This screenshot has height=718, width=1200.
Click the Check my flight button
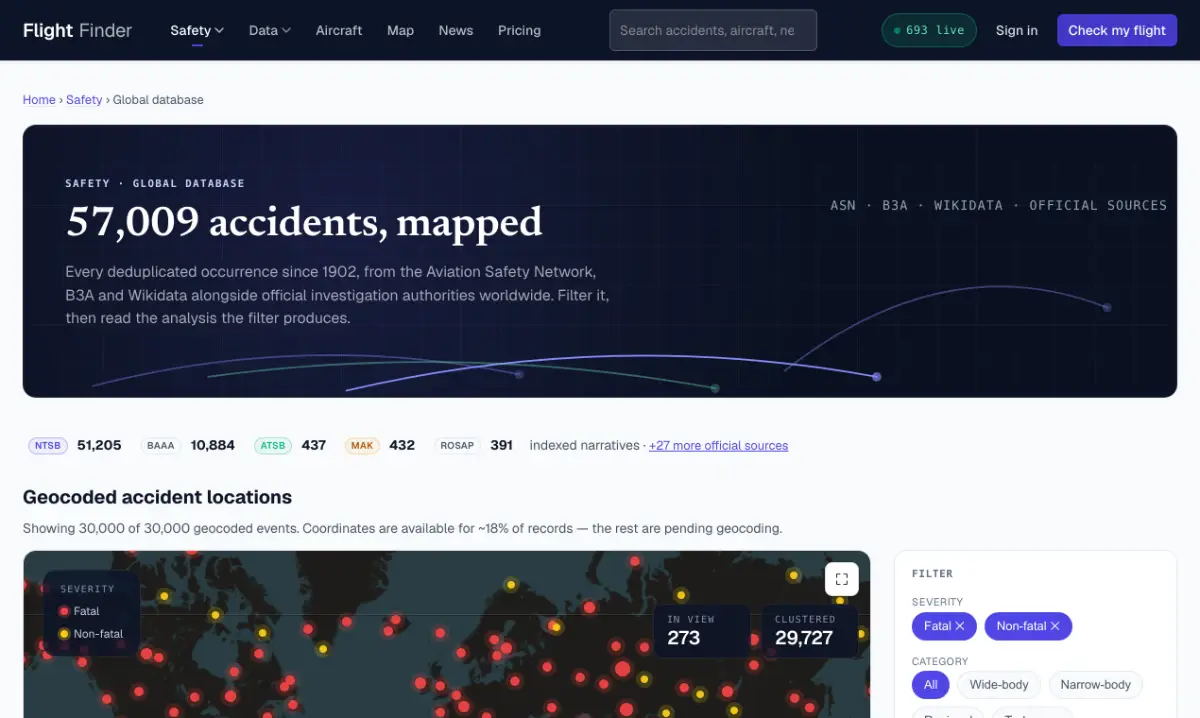click(x=1117, y=30)
